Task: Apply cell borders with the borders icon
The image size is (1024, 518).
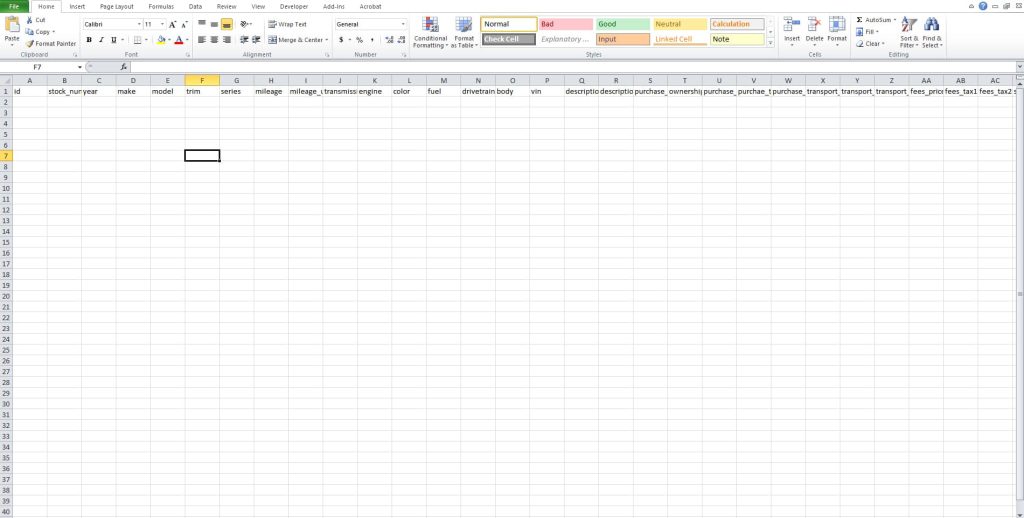Action: [137, 40]
